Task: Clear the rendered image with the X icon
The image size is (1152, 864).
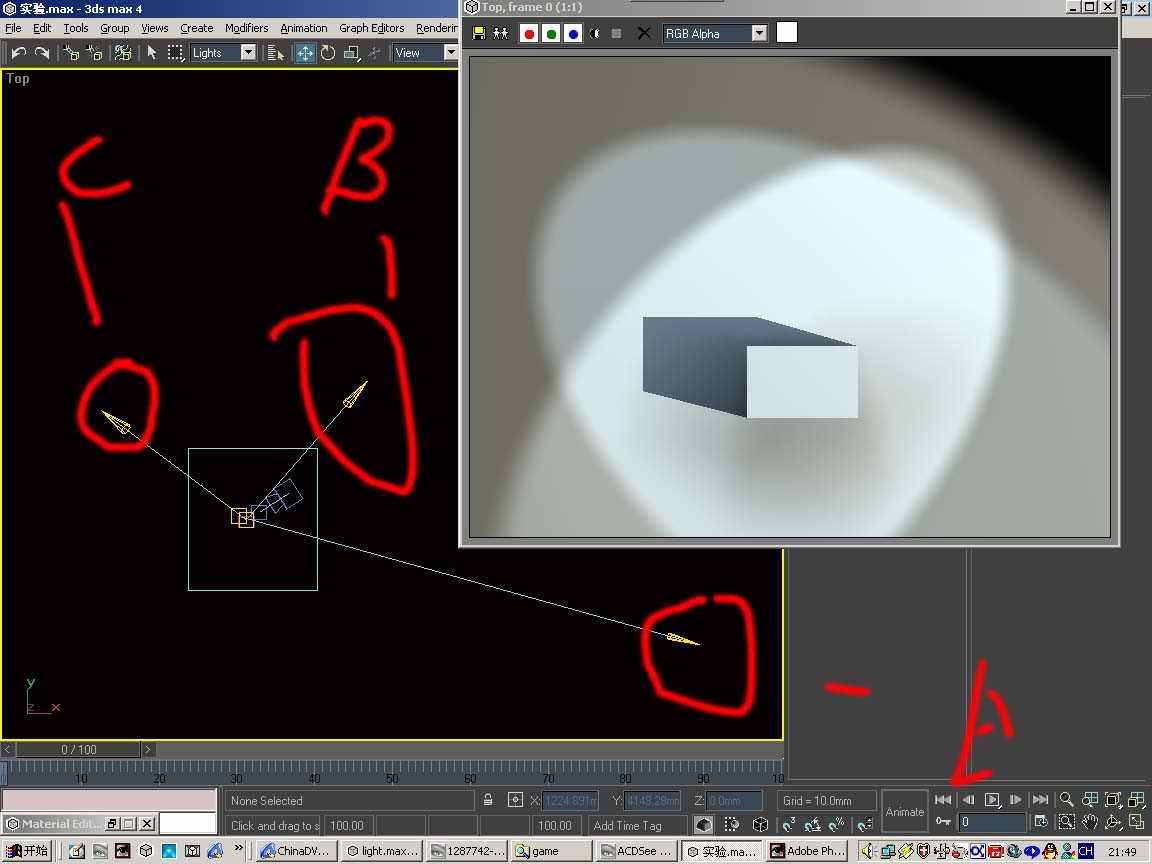Action: pyautogui.click(x=644, y=33)
